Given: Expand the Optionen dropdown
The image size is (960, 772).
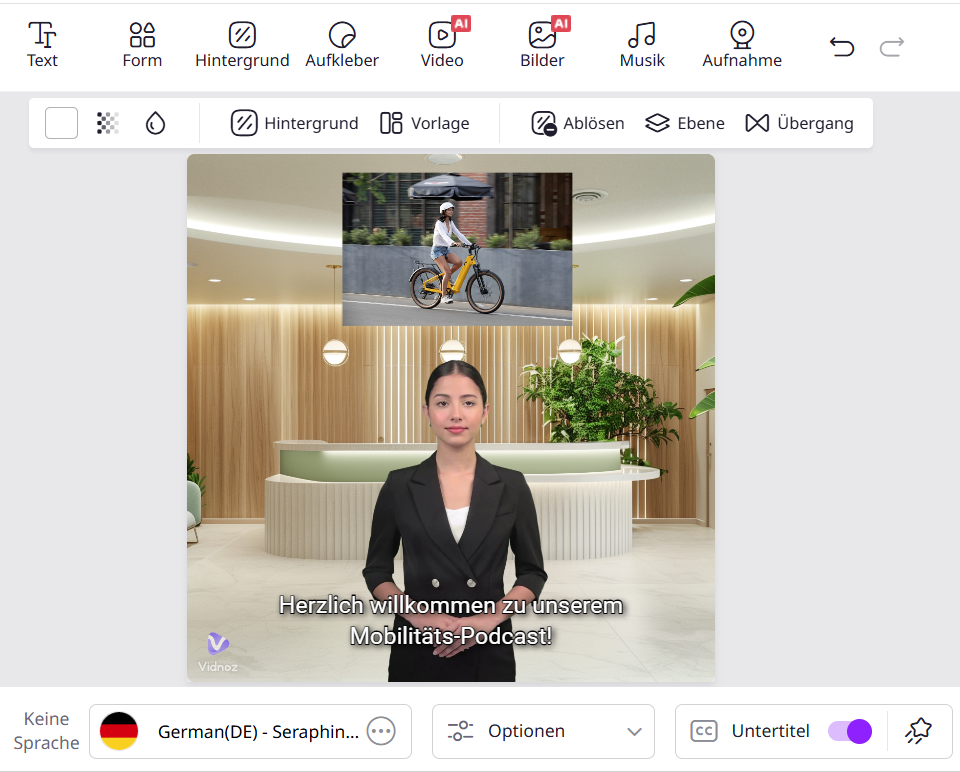Looking at the screenshot, I should 543,731.
